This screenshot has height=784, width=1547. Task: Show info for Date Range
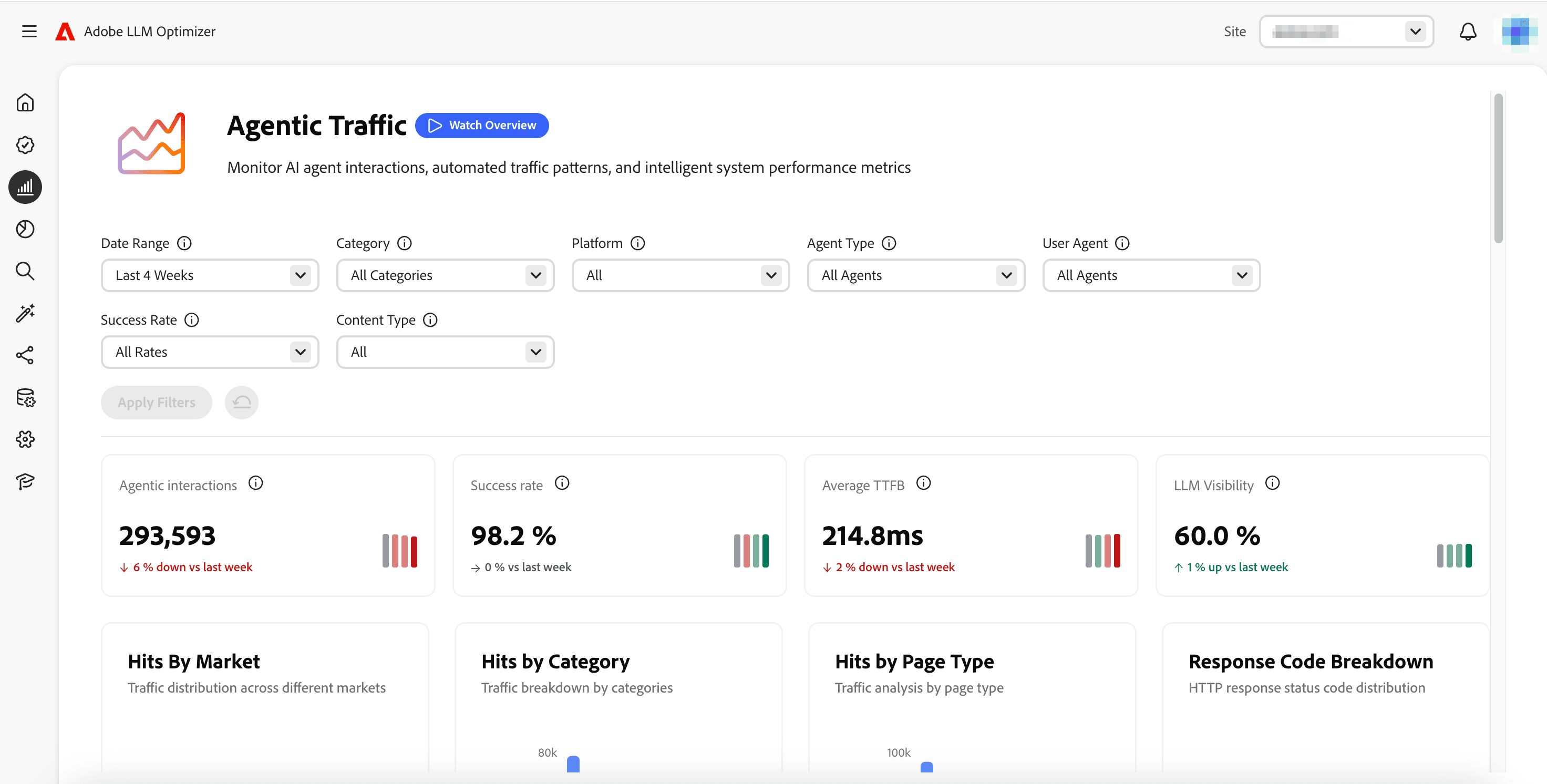(184, 243)
